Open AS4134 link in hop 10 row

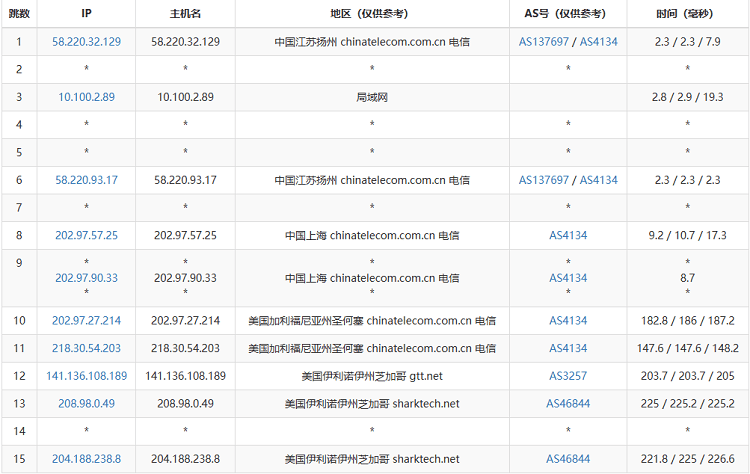tap(568, 320)
